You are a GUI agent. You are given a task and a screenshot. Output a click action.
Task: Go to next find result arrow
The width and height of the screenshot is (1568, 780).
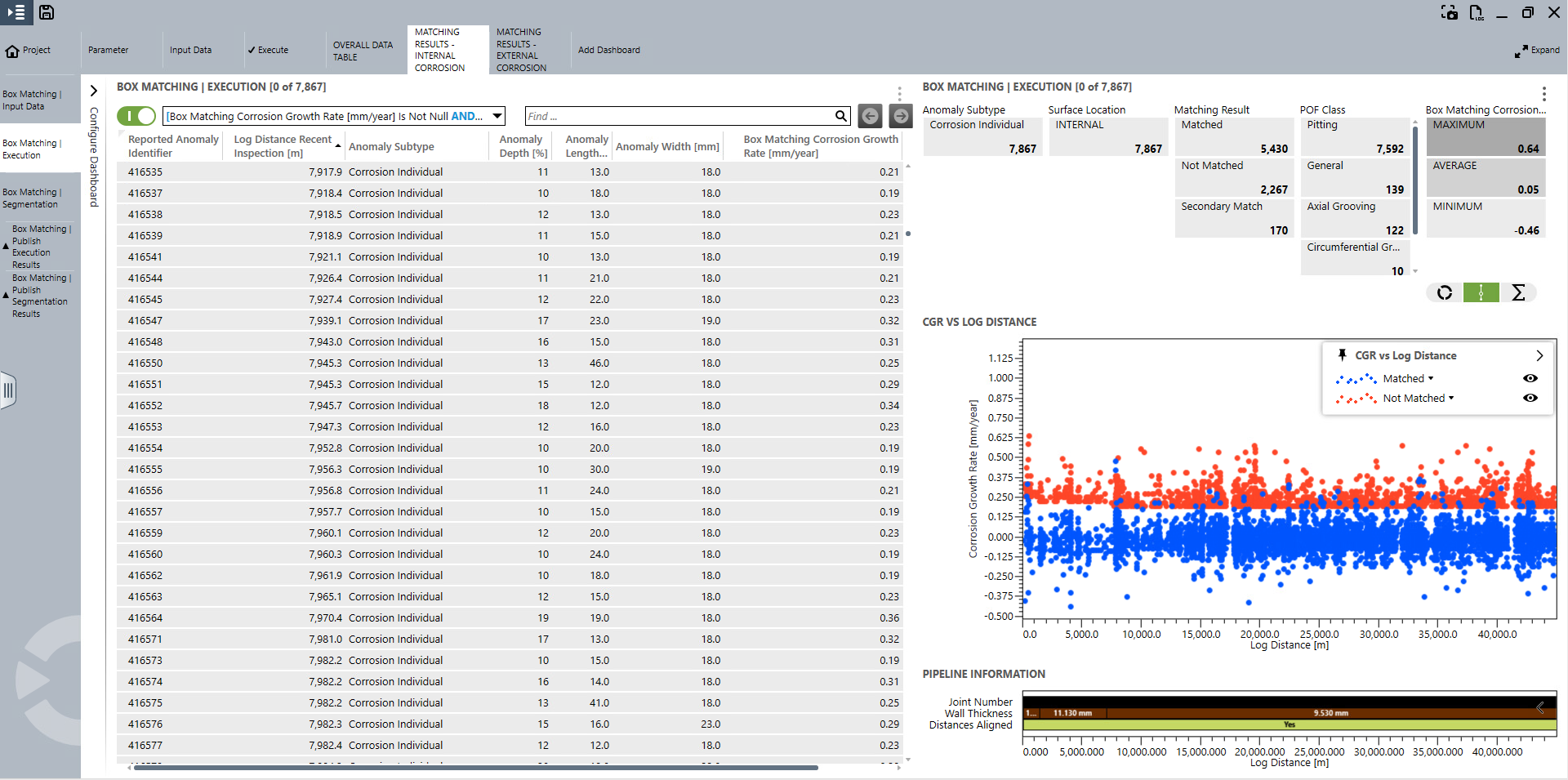click(x=901, y=116)
